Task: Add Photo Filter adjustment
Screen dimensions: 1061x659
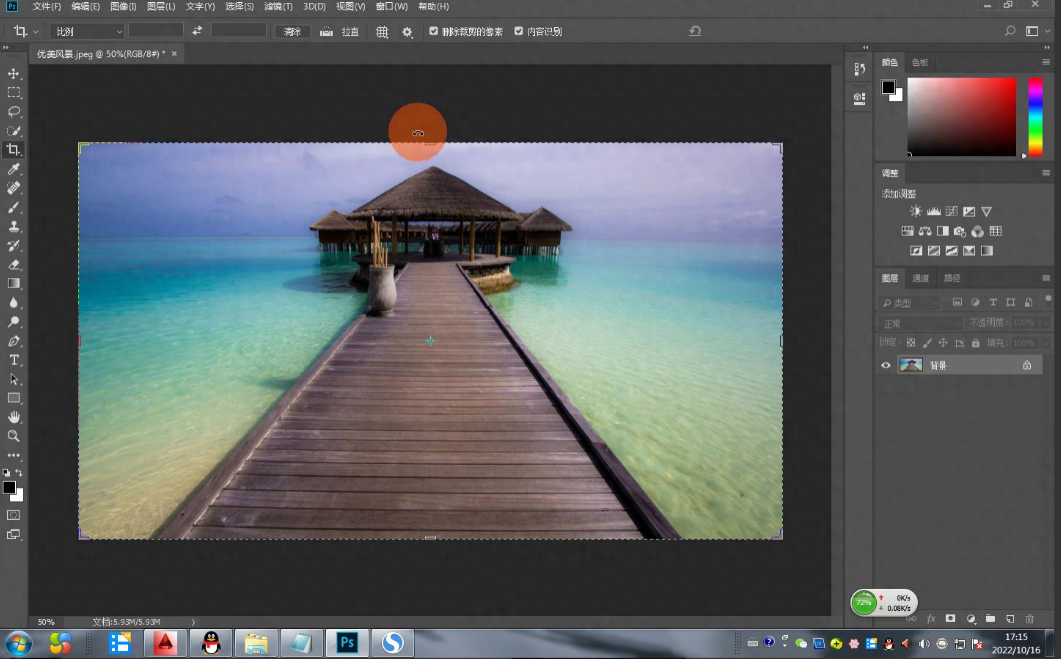Action: [959, 231]
